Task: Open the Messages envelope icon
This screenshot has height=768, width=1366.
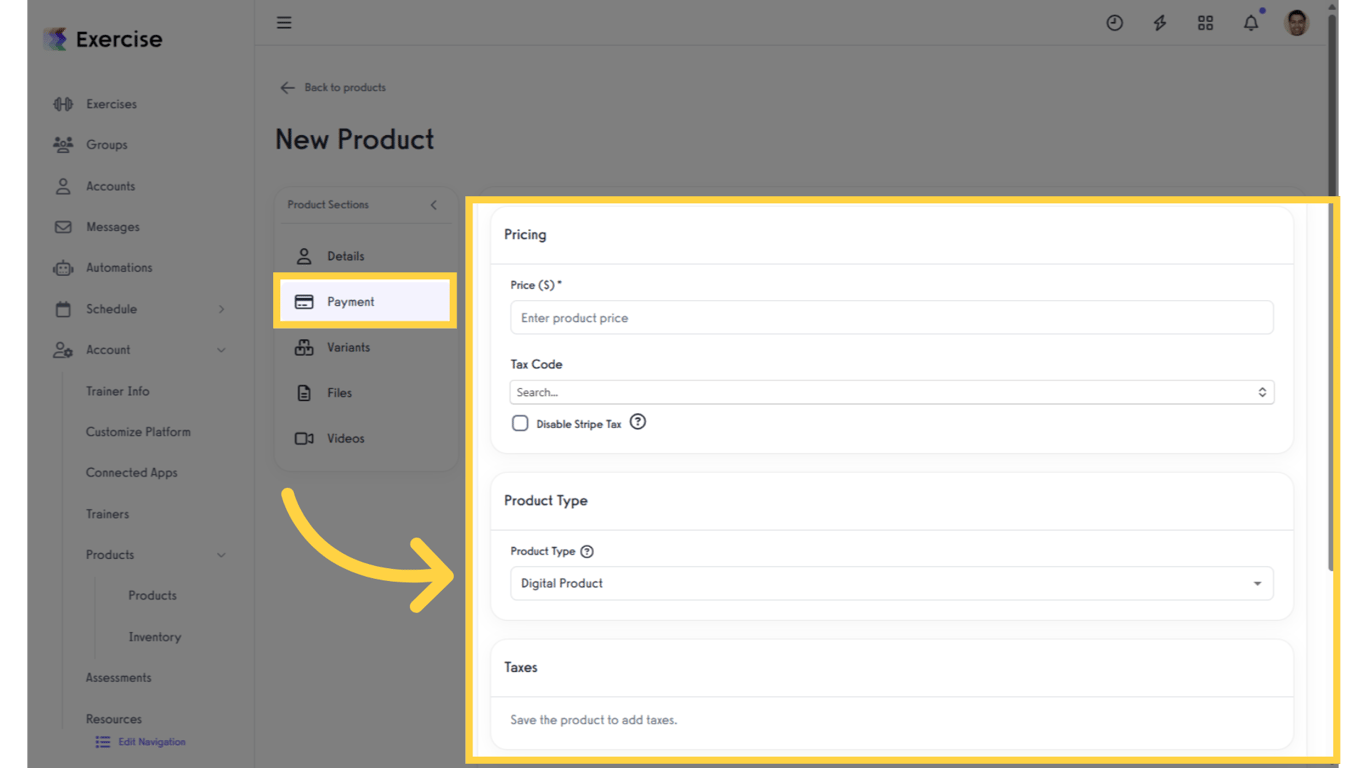Action: click(62, 226)
